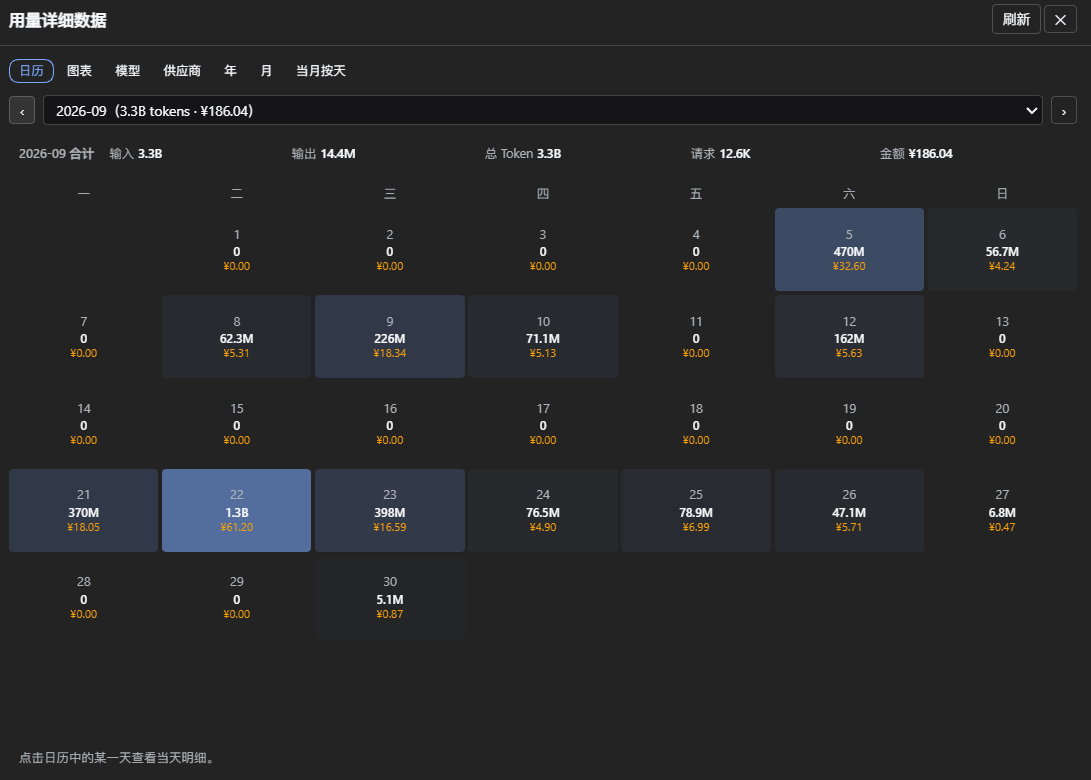Go to next month with right arrow
Screen dimensions: 1091x780
point(1063,111)
